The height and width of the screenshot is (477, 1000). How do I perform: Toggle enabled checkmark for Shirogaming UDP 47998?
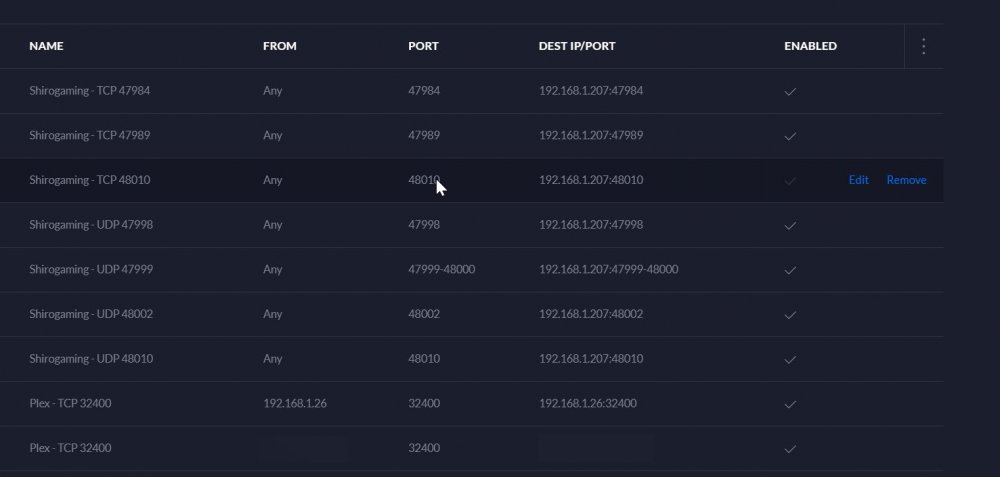point(790,225)
